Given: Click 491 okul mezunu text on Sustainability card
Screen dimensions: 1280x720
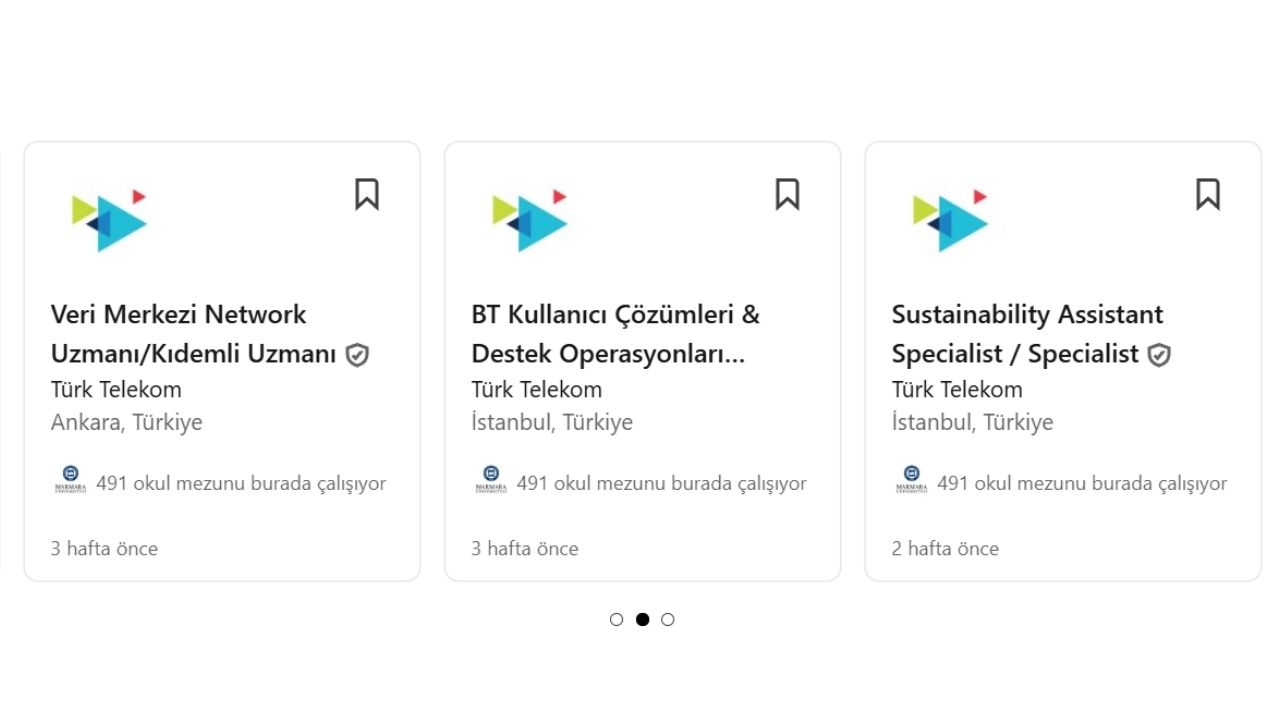Looking at the screenshot, I should click(1081, 484).
